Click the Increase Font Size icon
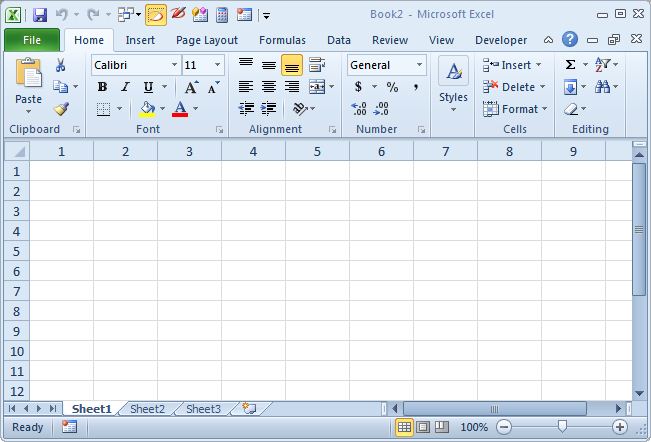 [x=191, y=87]
